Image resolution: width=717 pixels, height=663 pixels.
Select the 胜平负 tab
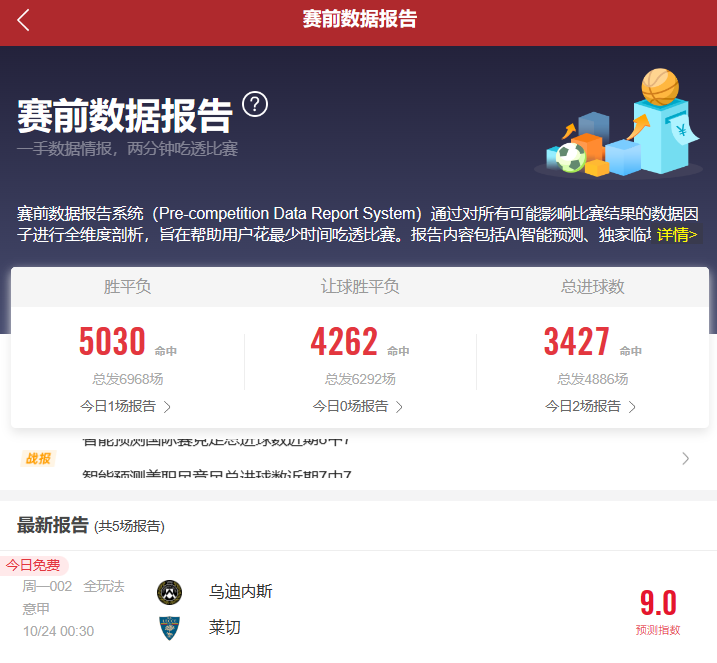127,287
